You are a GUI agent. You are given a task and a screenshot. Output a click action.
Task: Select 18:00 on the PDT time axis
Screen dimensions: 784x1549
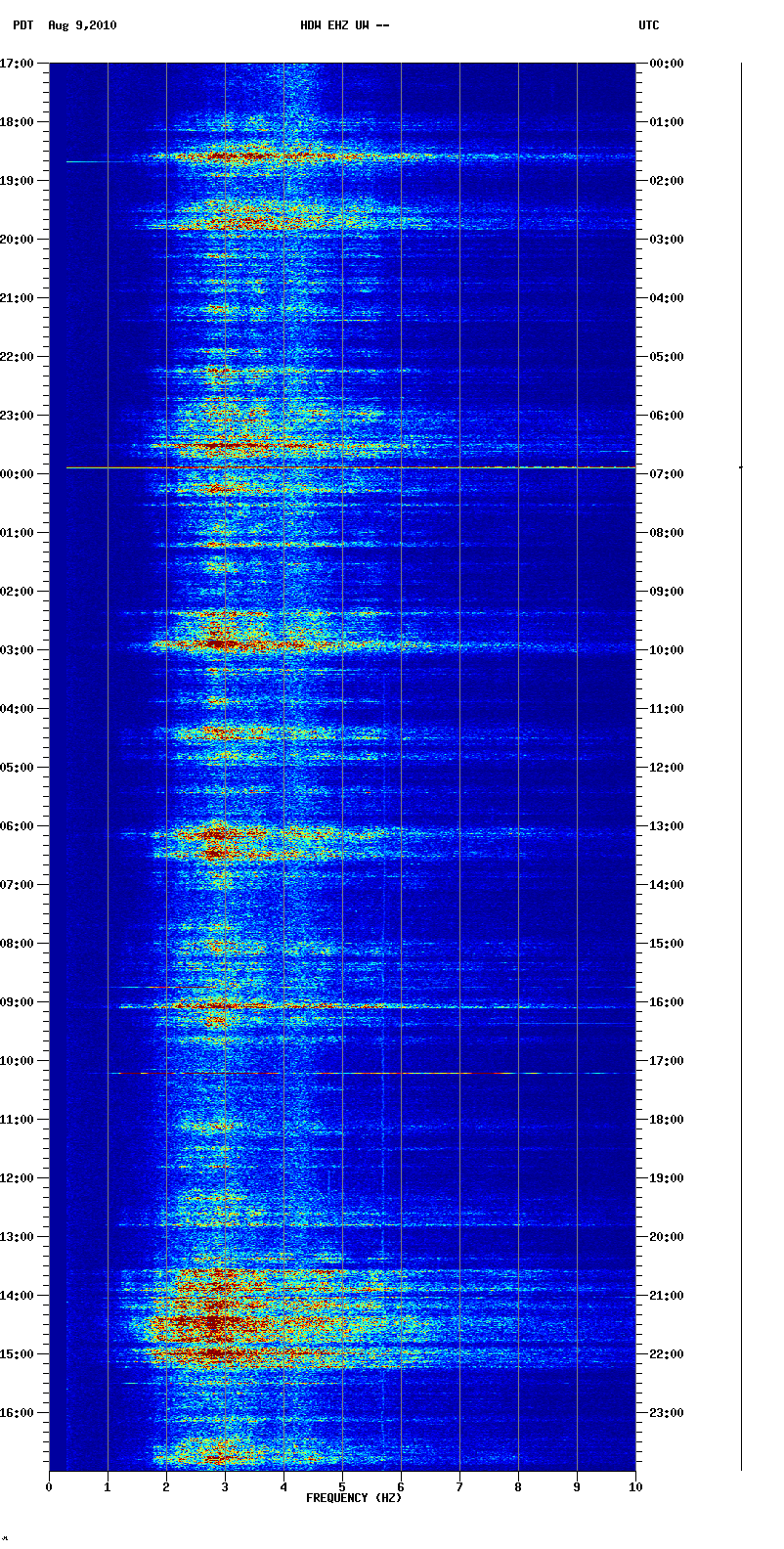coord(17,122)
